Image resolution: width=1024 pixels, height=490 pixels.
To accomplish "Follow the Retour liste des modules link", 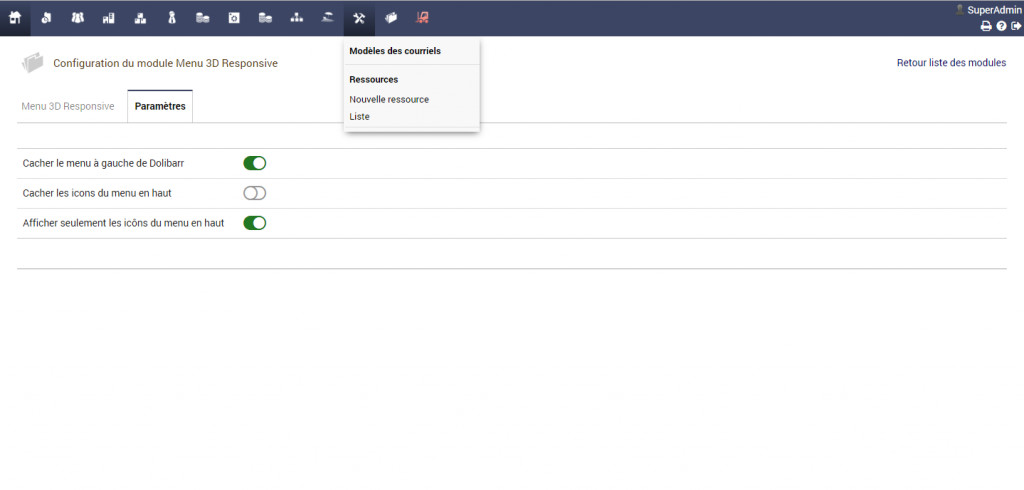I will 952,63.
